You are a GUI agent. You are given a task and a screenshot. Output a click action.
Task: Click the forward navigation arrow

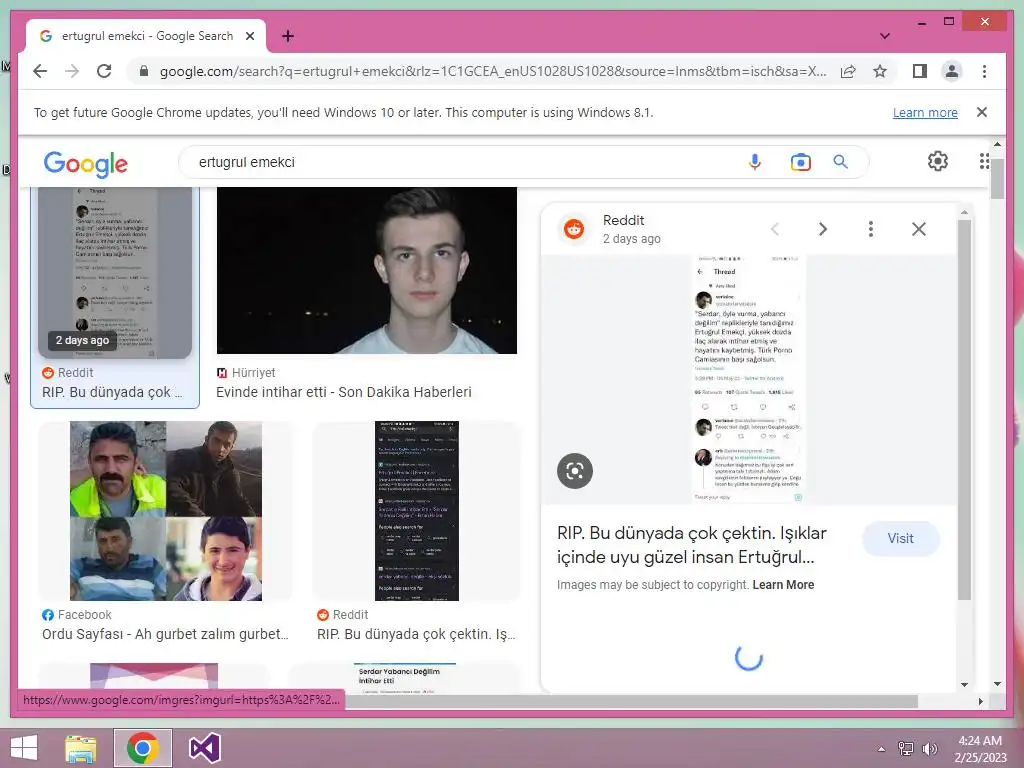[72, 71]
